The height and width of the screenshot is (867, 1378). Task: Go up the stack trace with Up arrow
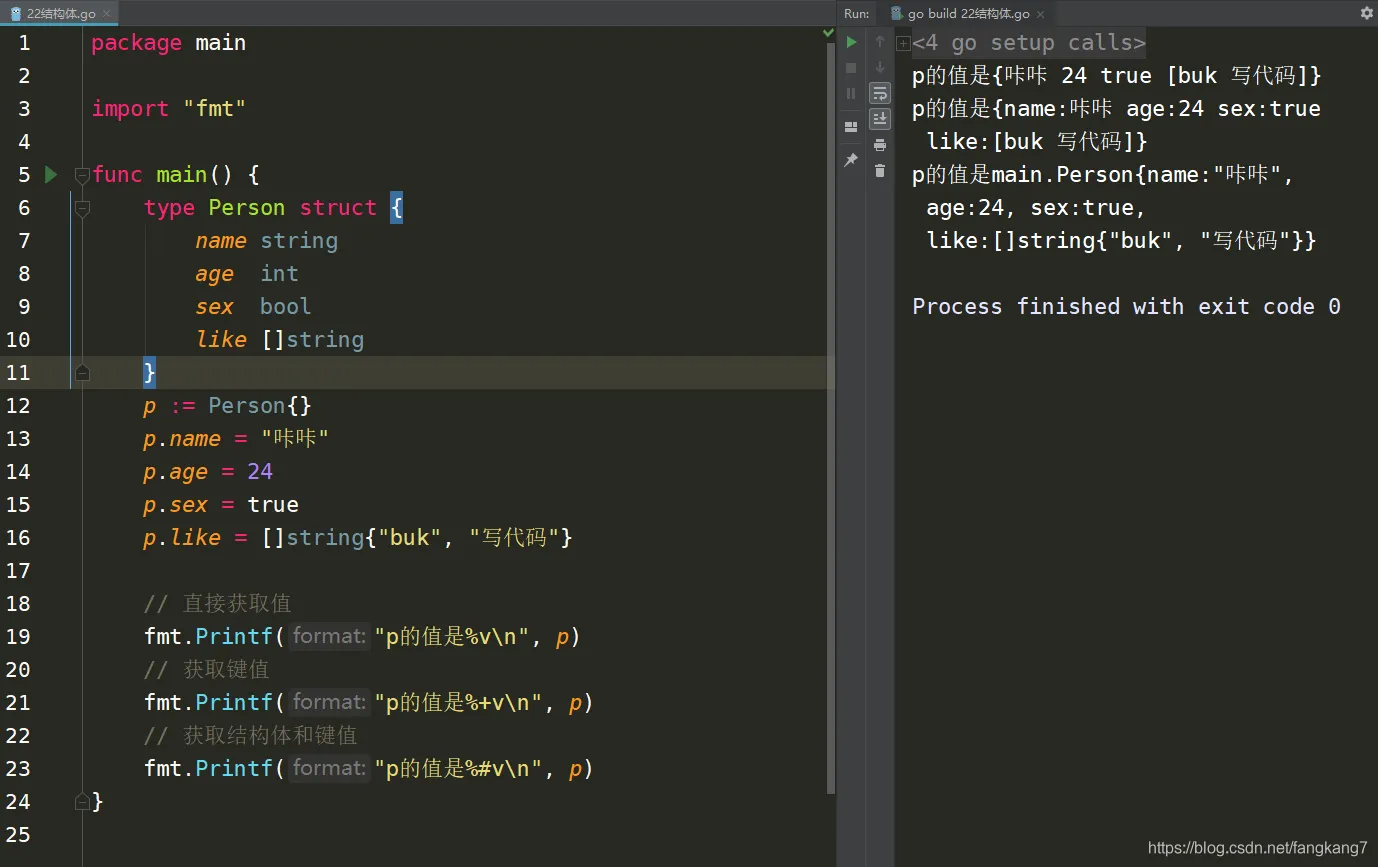pos(880,42)
